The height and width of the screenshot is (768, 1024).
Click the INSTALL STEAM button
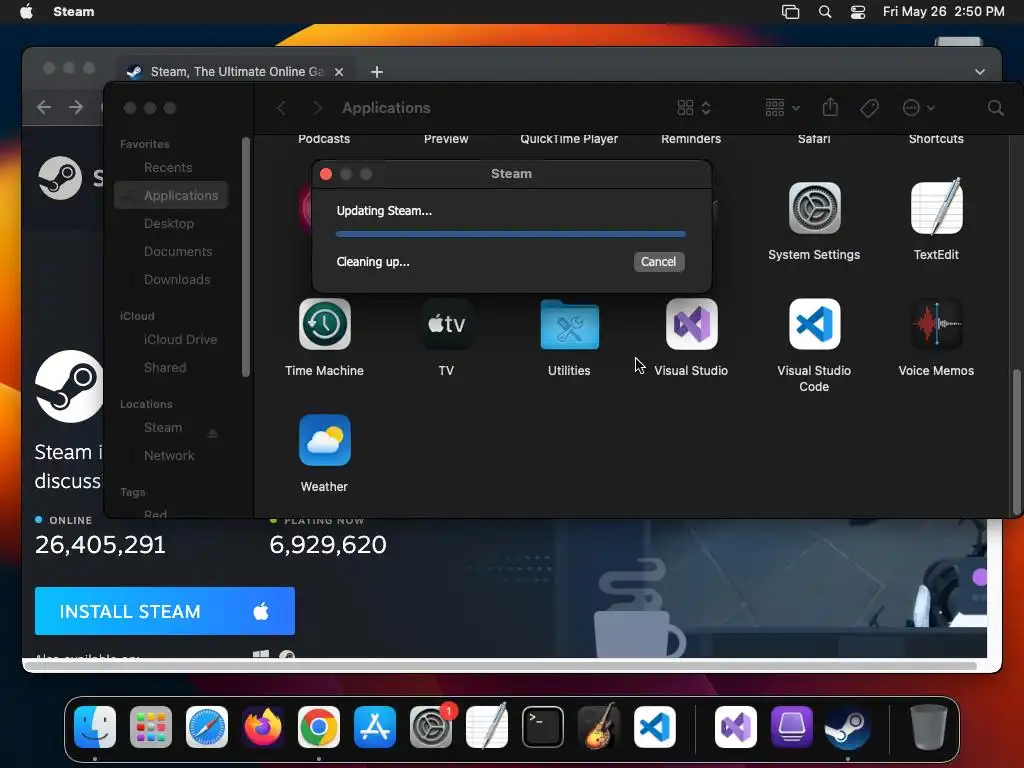165,611
